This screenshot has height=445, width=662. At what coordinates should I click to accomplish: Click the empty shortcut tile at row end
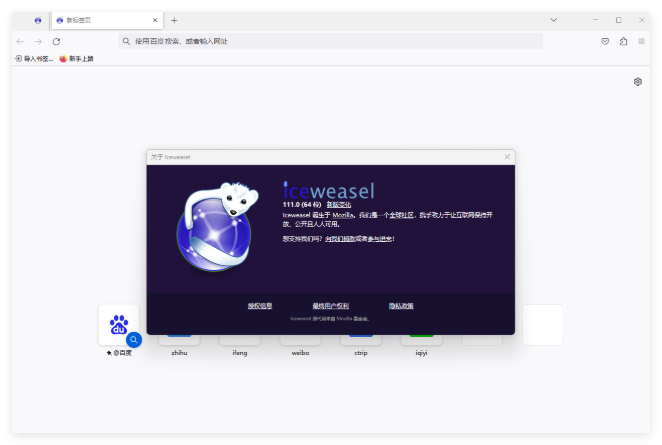click(543, 325)
